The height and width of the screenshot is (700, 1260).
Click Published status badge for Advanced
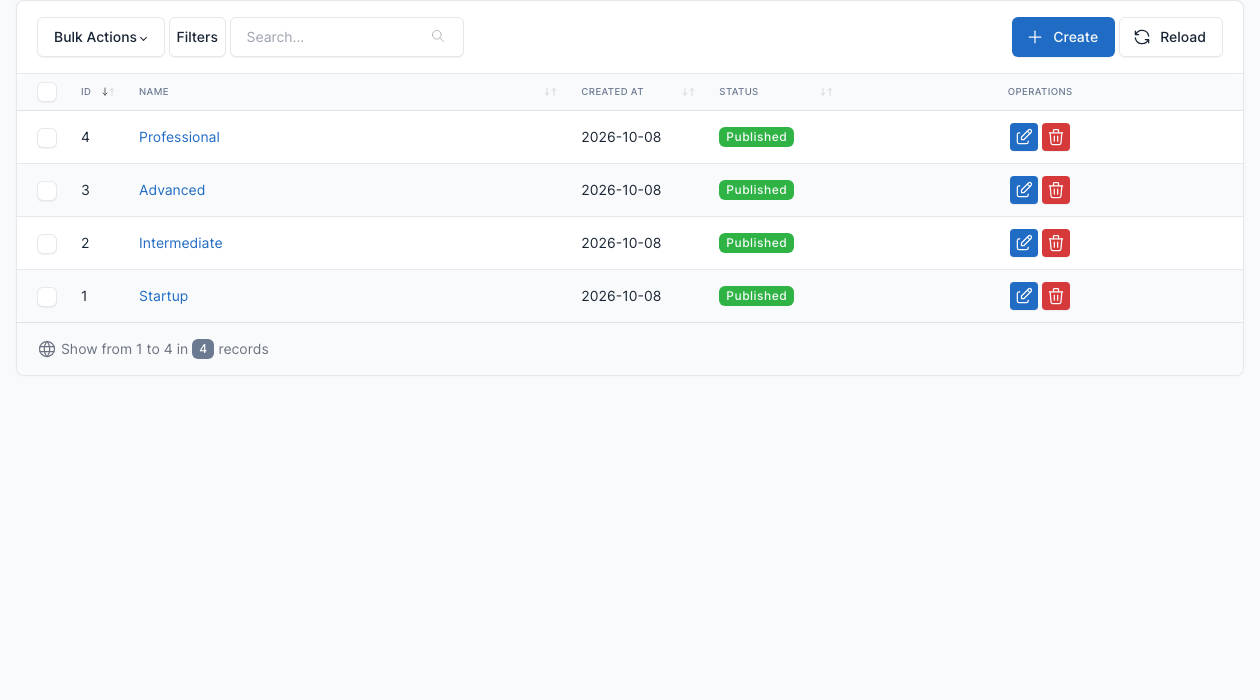click(756, 190)
